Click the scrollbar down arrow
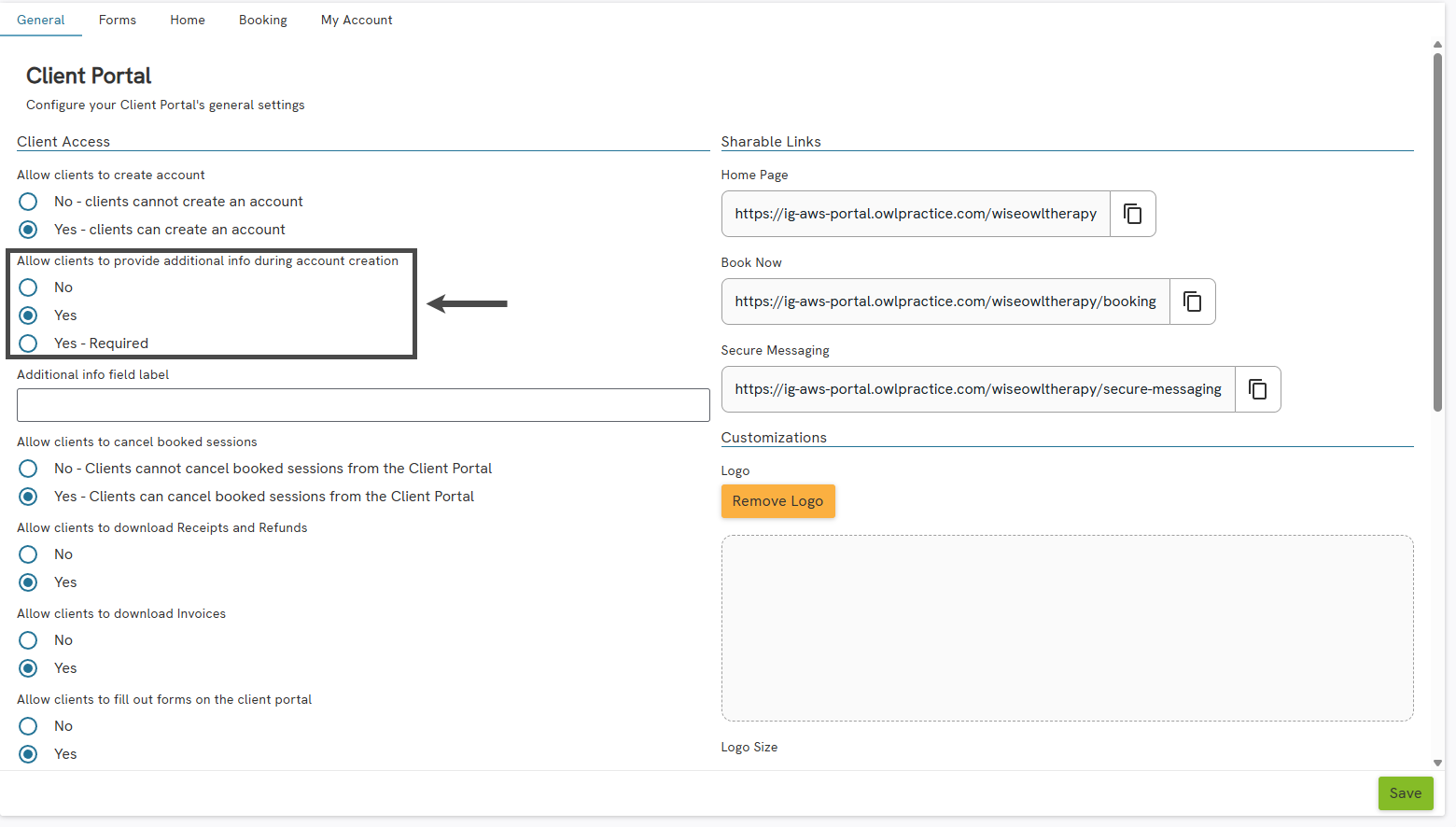 [x=1438, y=763]
